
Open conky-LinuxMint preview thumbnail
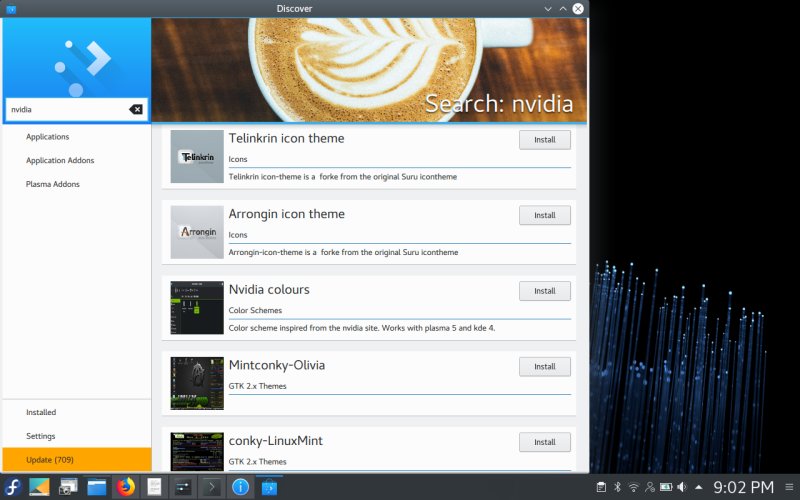point(197,452)
